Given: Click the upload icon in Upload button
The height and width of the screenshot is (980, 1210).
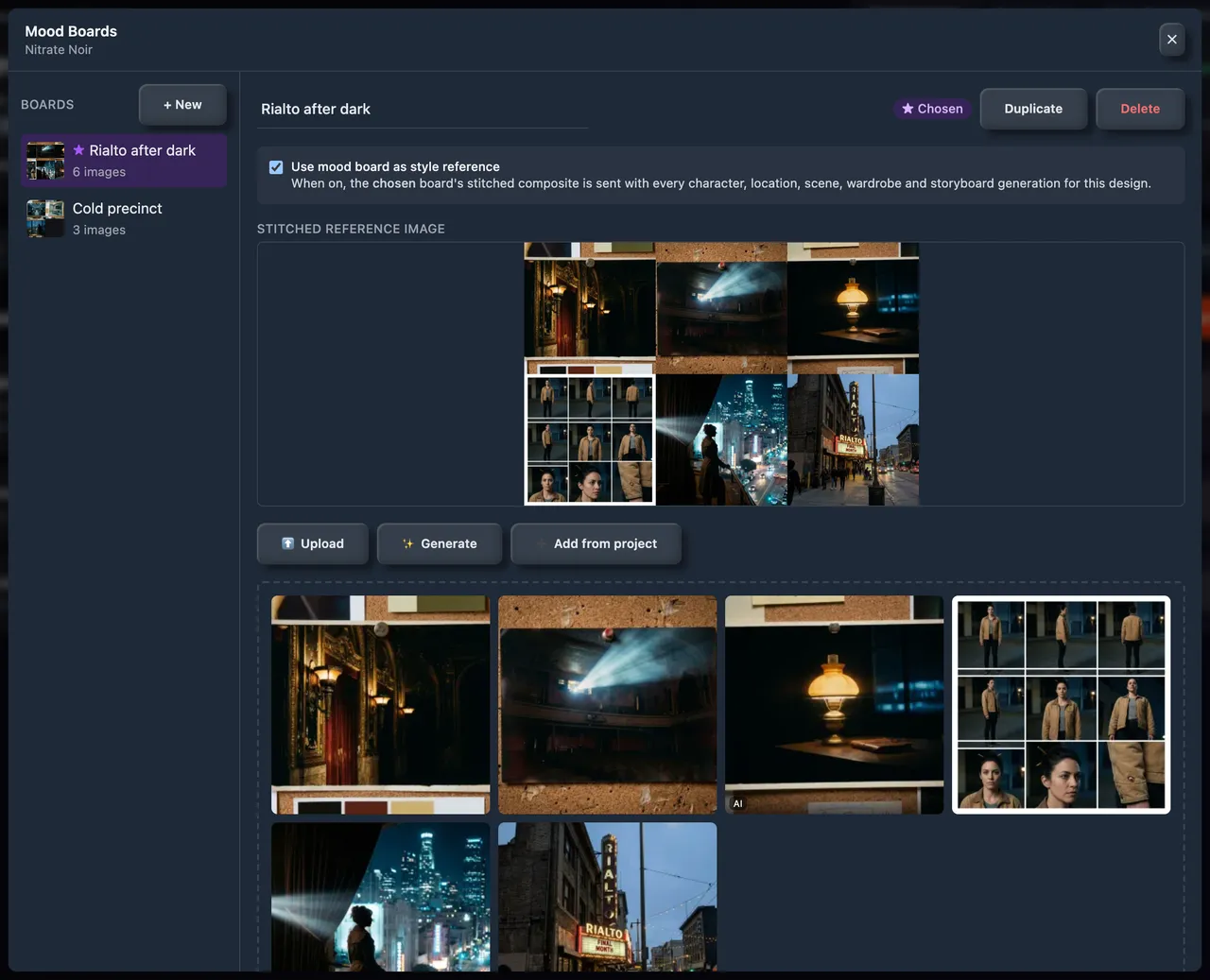Looking at the screenshot, I should (288, 543).
